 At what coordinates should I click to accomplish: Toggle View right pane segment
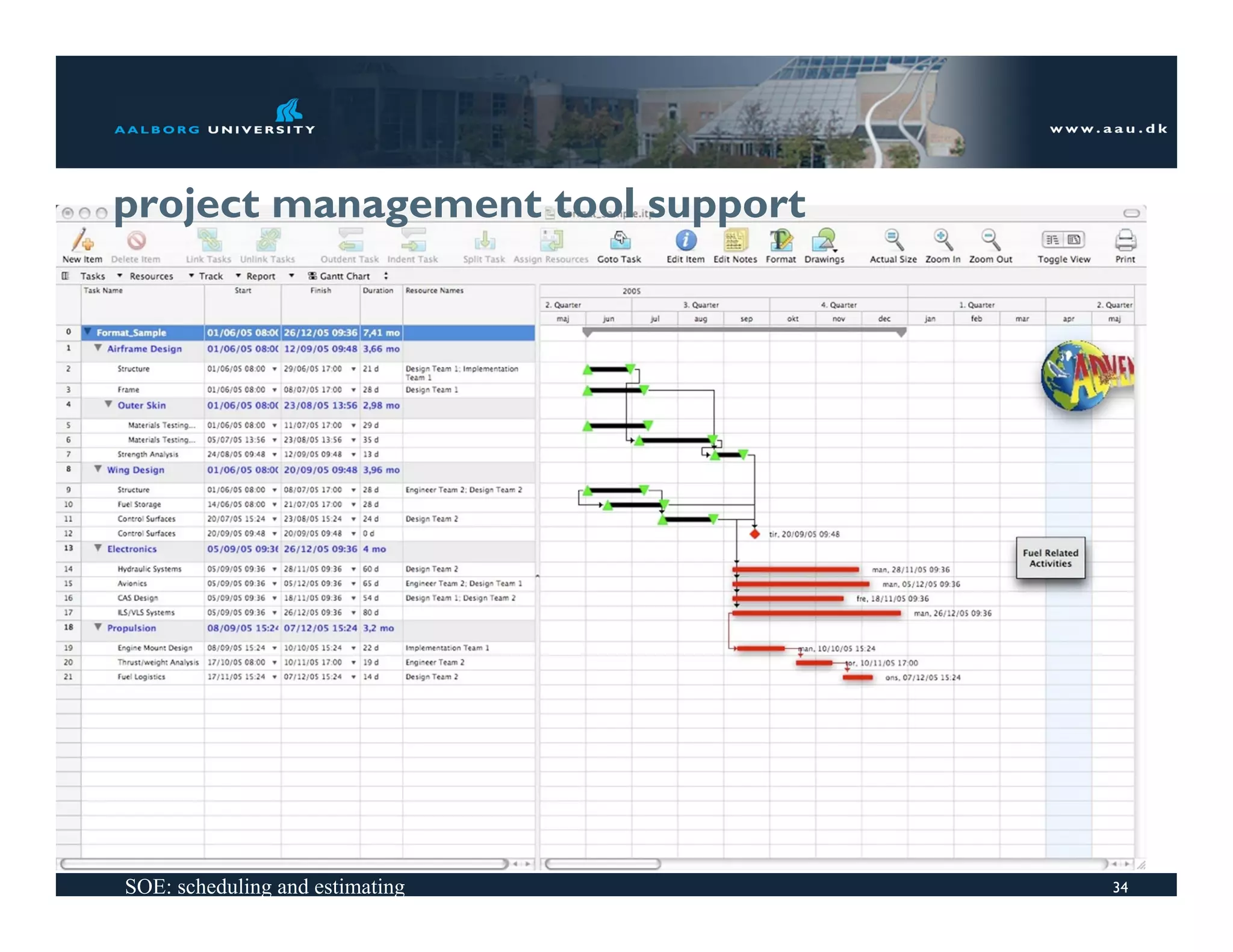point(1075,240)
